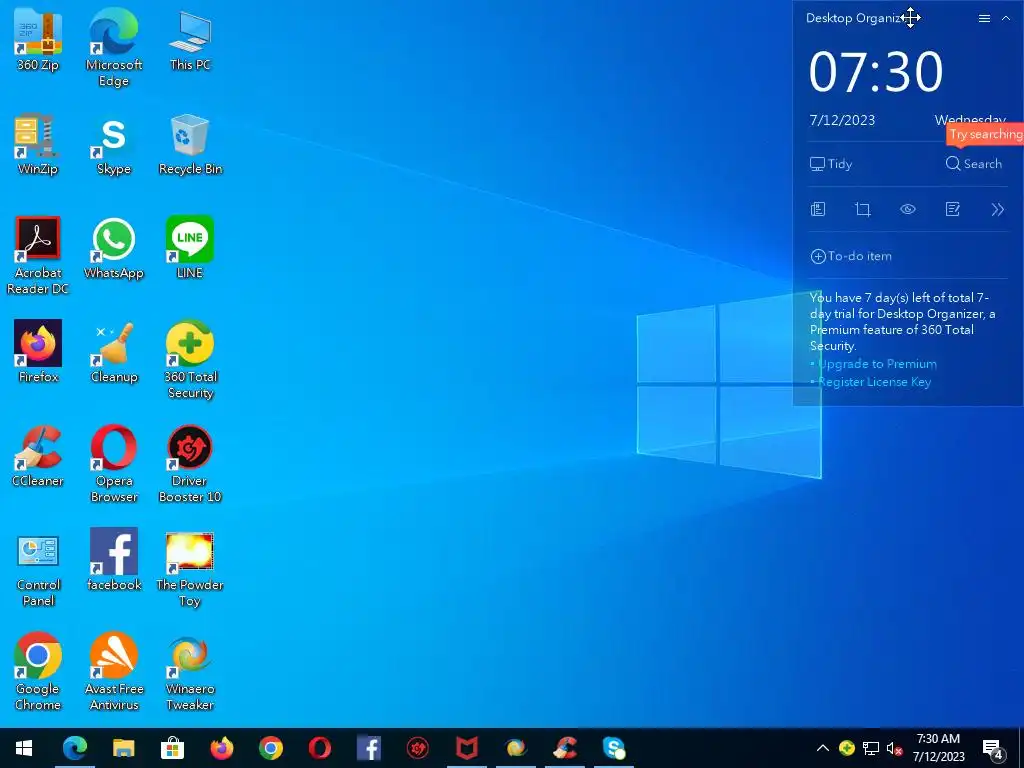Select the Google Chrome desktop shortcut

click(x=38, y=671)
